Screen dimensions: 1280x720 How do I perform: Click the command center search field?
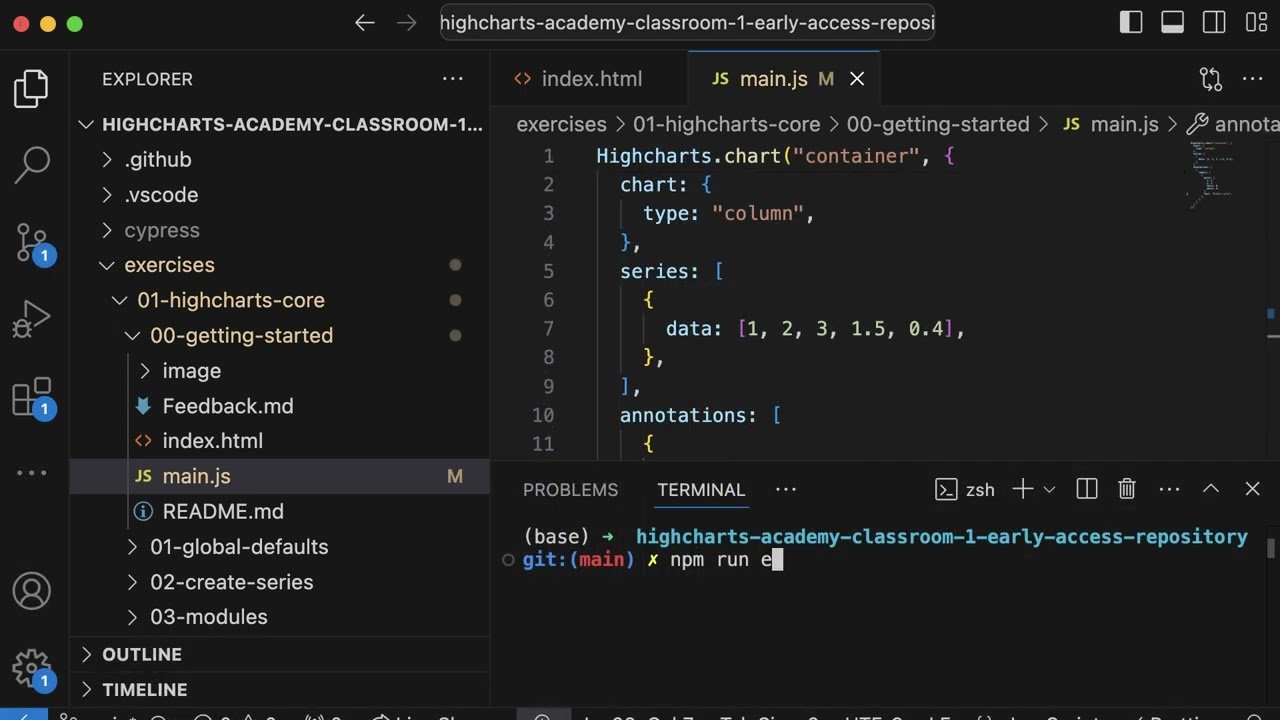point(687,23)
